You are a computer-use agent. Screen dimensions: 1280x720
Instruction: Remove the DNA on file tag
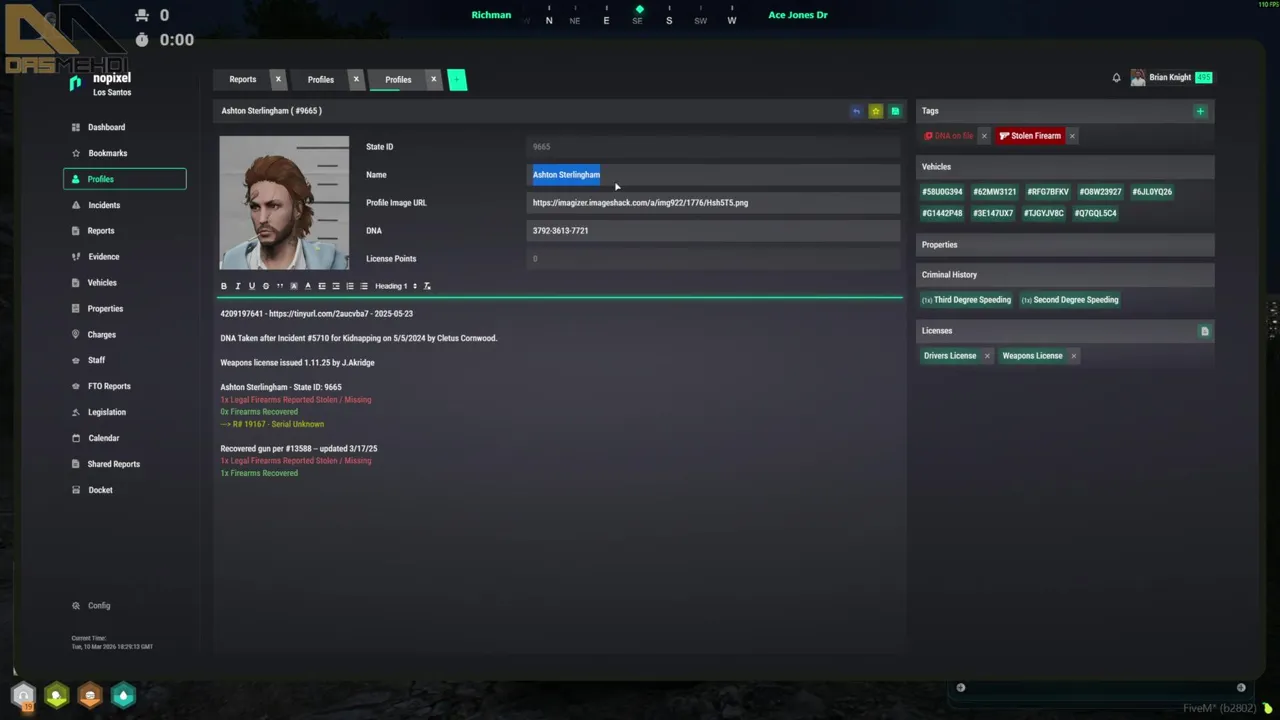tap(984, 136)
